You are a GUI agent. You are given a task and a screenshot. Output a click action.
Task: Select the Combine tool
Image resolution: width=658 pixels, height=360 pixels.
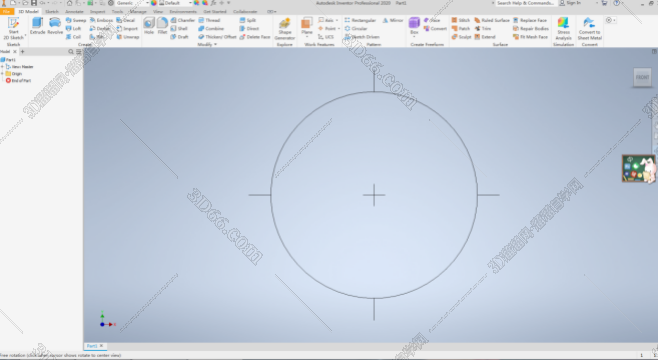pos(211,29)
